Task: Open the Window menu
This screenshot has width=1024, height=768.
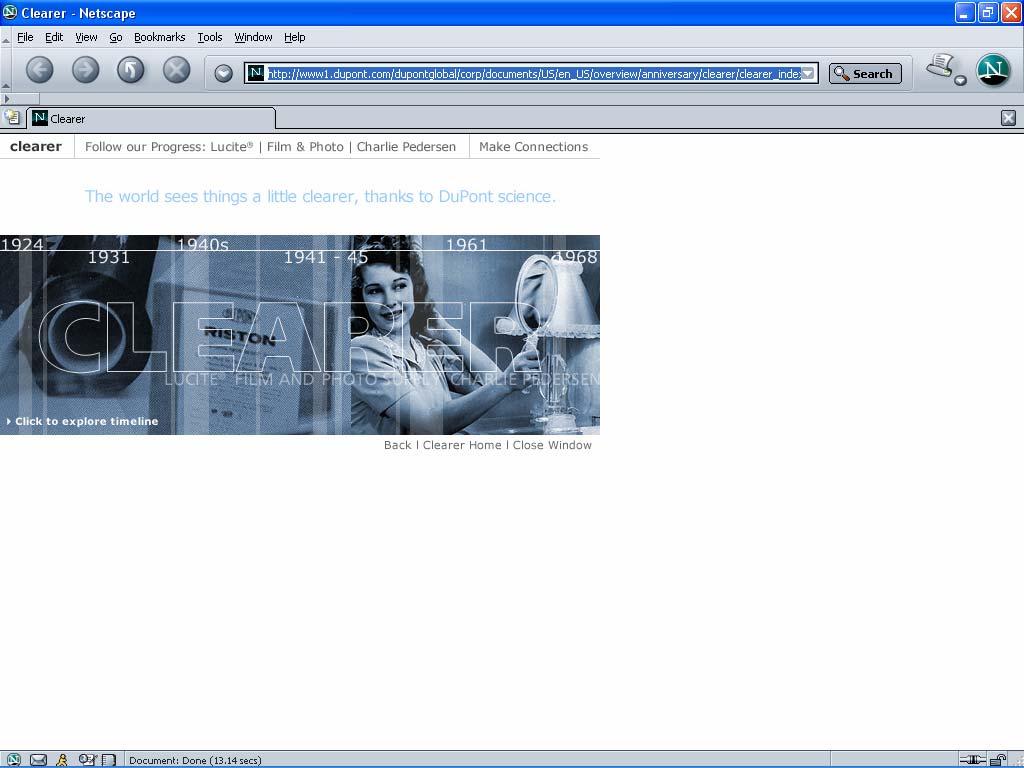Action: [253, 37]
